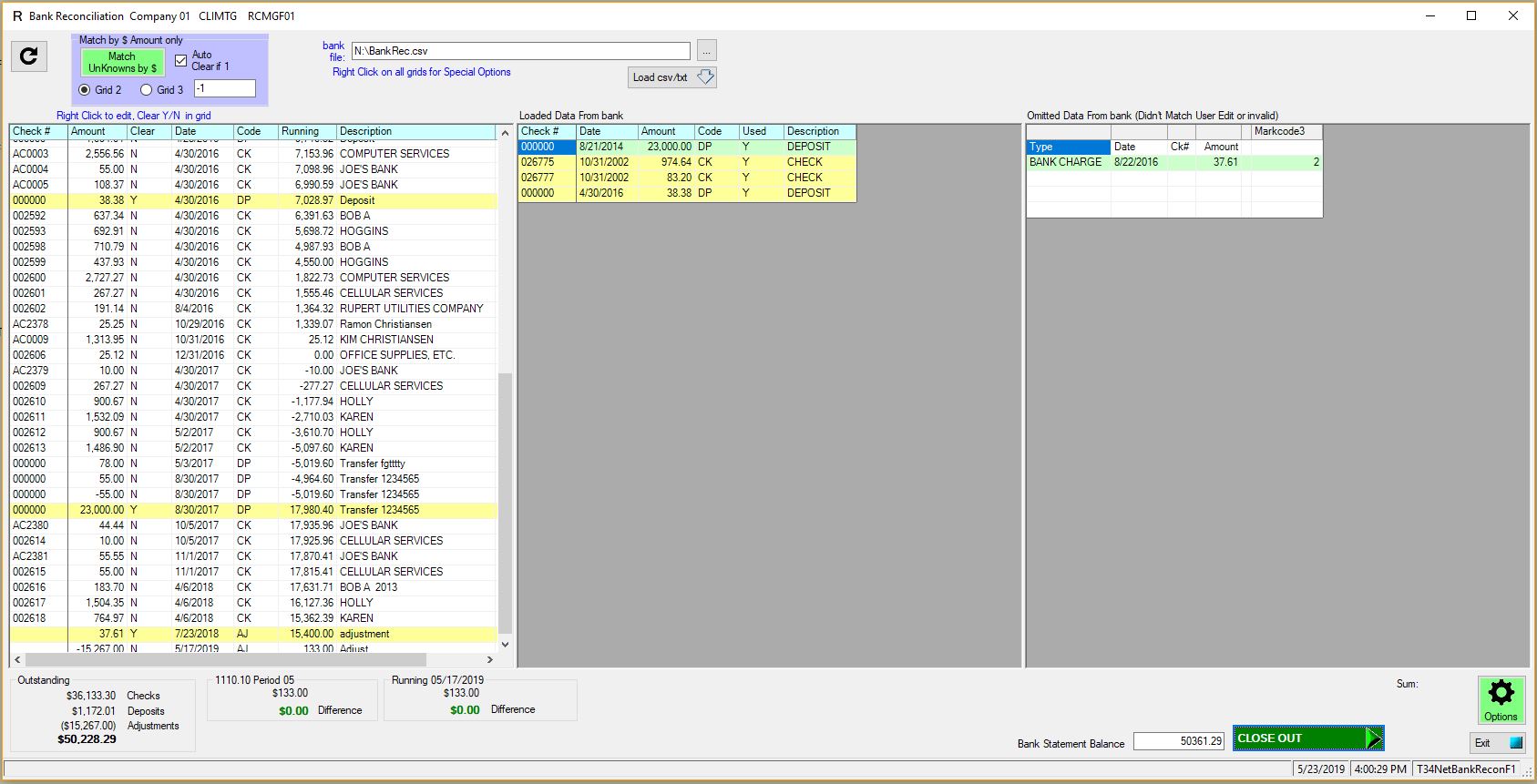The width and height of the screenshot is (1537, 784).
Task: Toggle the Auto Clear if 1 checkbox
Action: point(180,61)
